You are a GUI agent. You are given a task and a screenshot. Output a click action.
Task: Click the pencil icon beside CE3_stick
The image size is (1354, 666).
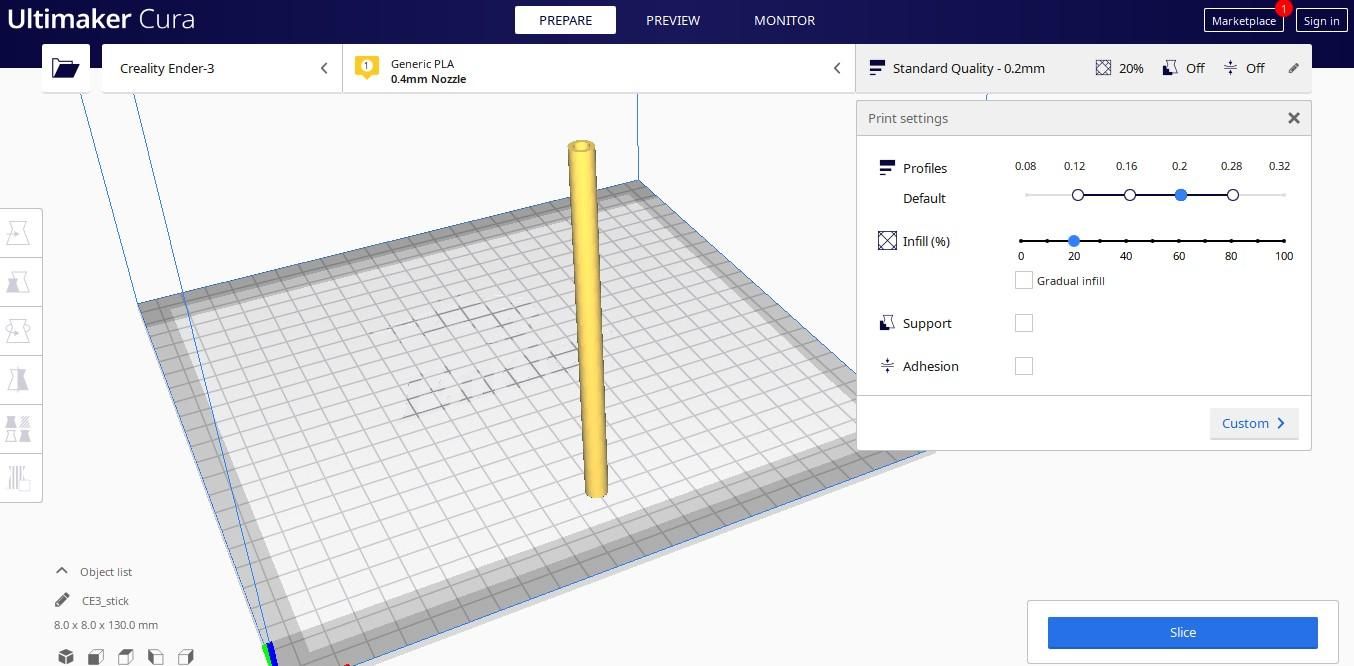[x=62, y=600]
